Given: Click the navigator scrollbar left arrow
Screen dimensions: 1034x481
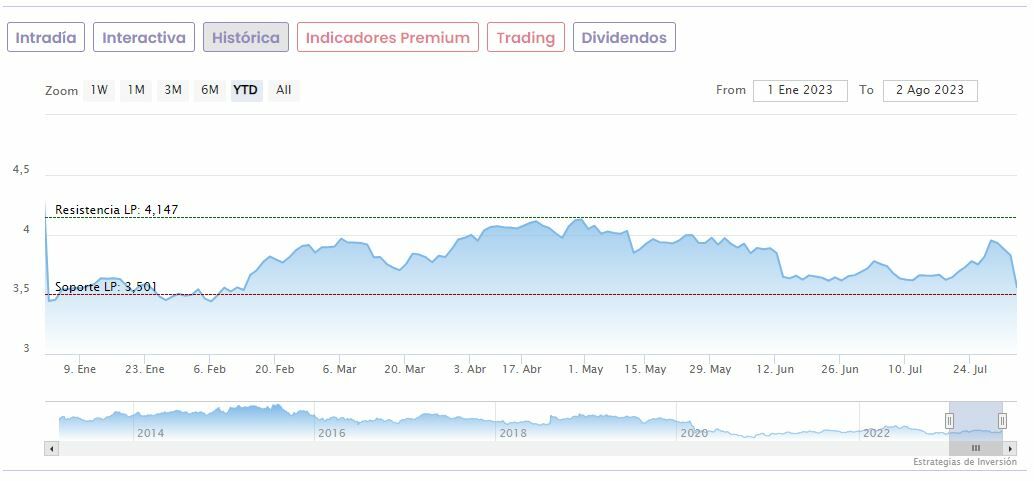Looking at the screenshot, I should [51, 449].
